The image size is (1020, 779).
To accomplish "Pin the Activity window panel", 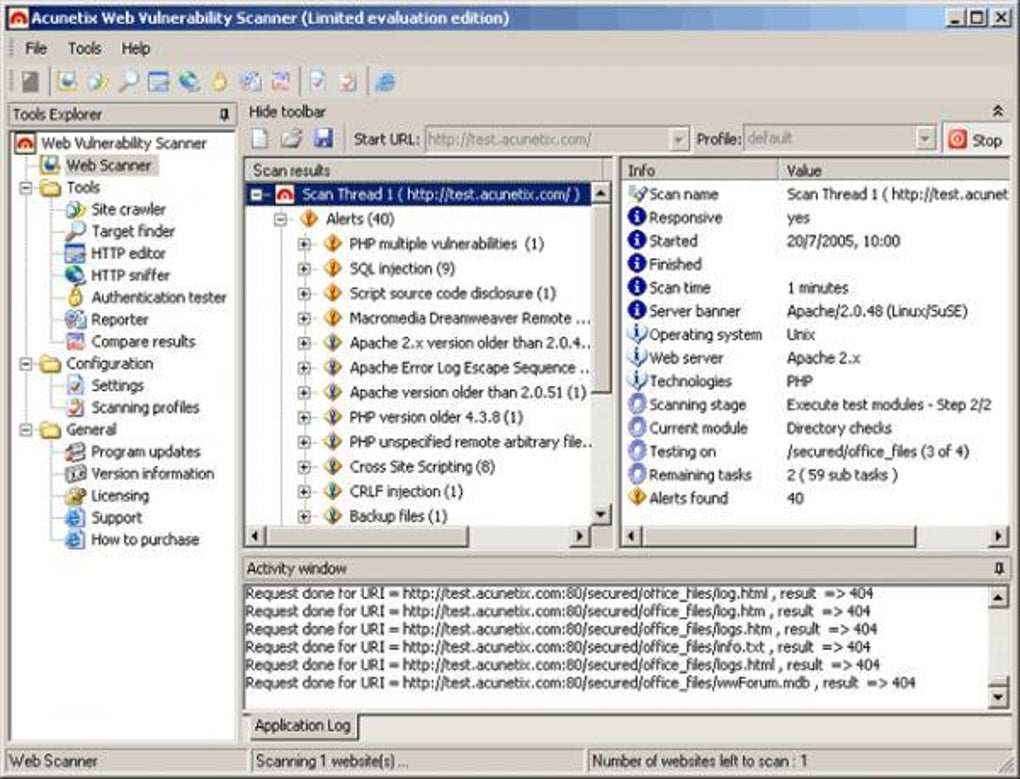I will 999,568.
